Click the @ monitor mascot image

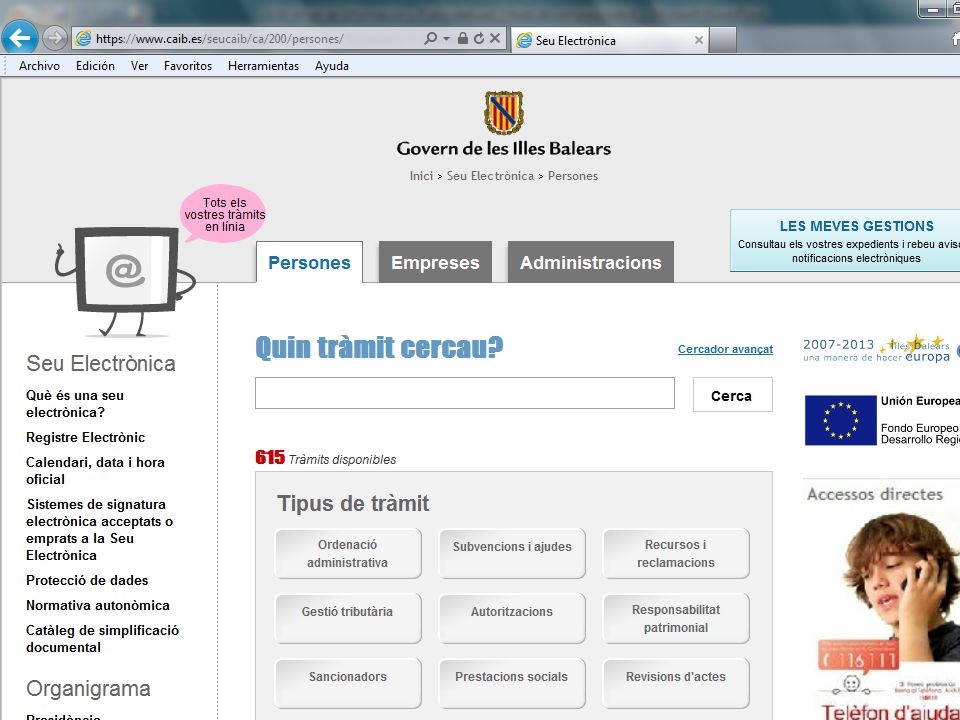tap(126, 282)
